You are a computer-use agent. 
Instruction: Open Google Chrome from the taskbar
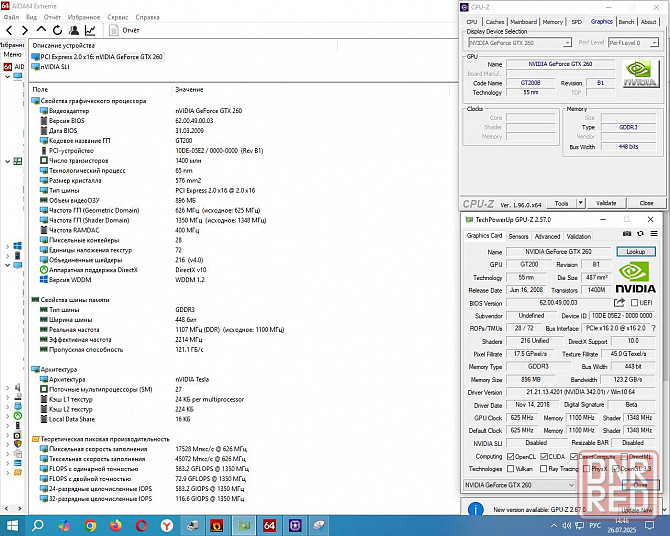(x=90, y=525)
